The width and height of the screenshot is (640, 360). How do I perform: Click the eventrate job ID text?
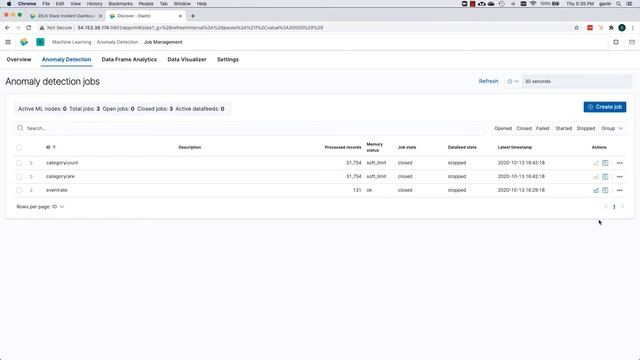coord(57,190)
